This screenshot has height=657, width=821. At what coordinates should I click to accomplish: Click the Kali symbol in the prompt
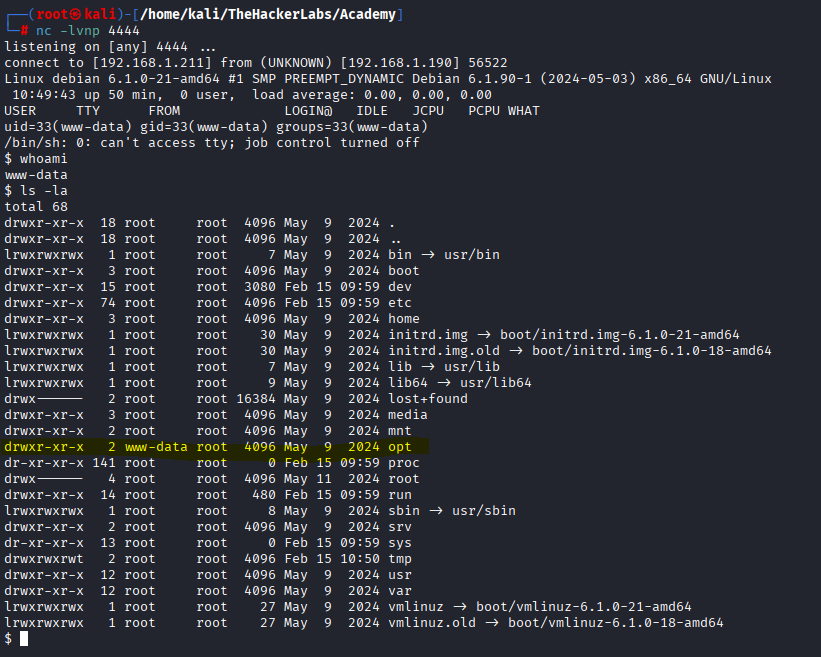65,14
